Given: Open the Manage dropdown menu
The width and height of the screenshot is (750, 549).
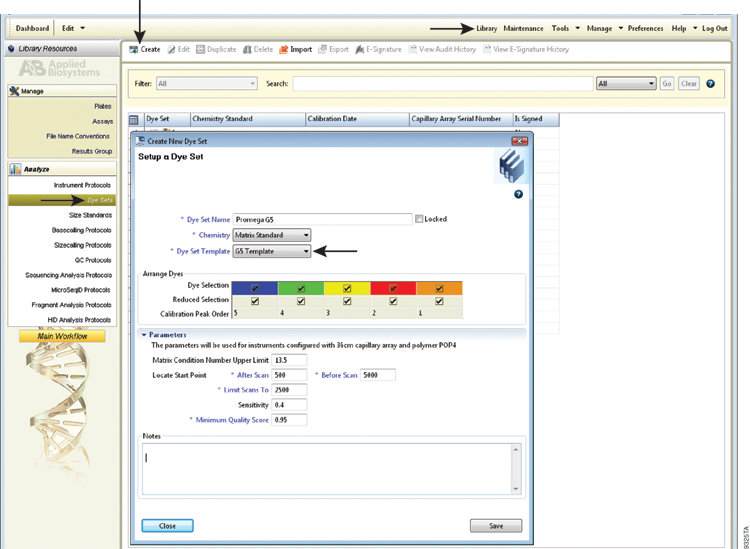Looking at the screenshot, I should [605, 29].
